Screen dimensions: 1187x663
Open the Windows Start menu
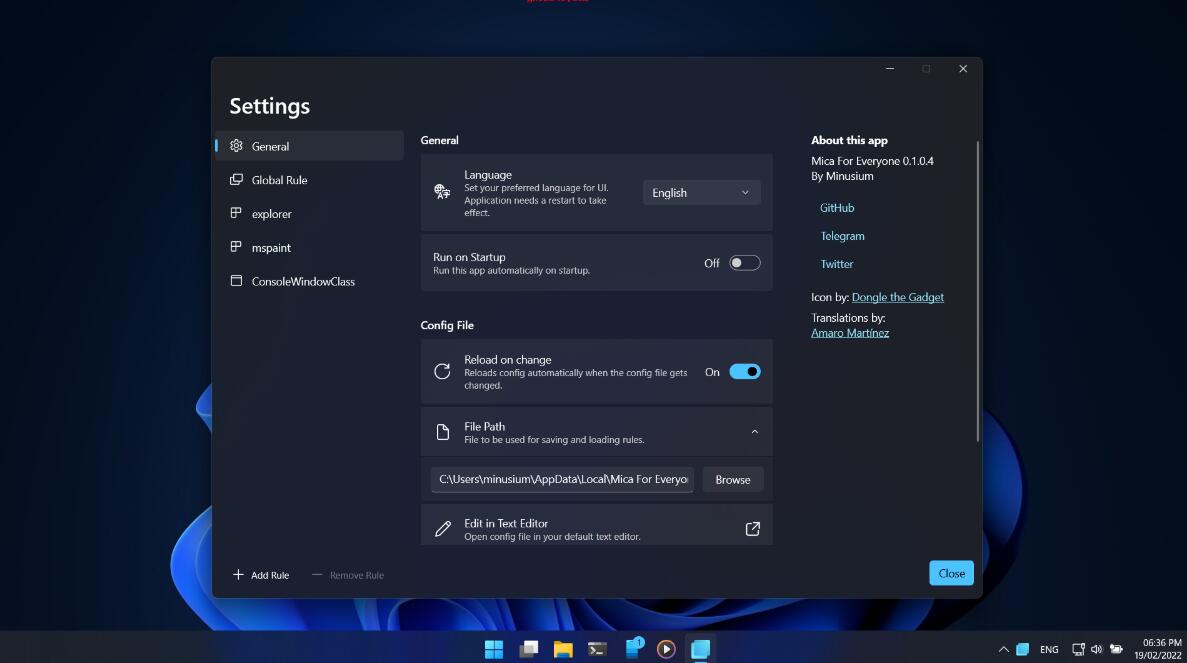(494, 649)
